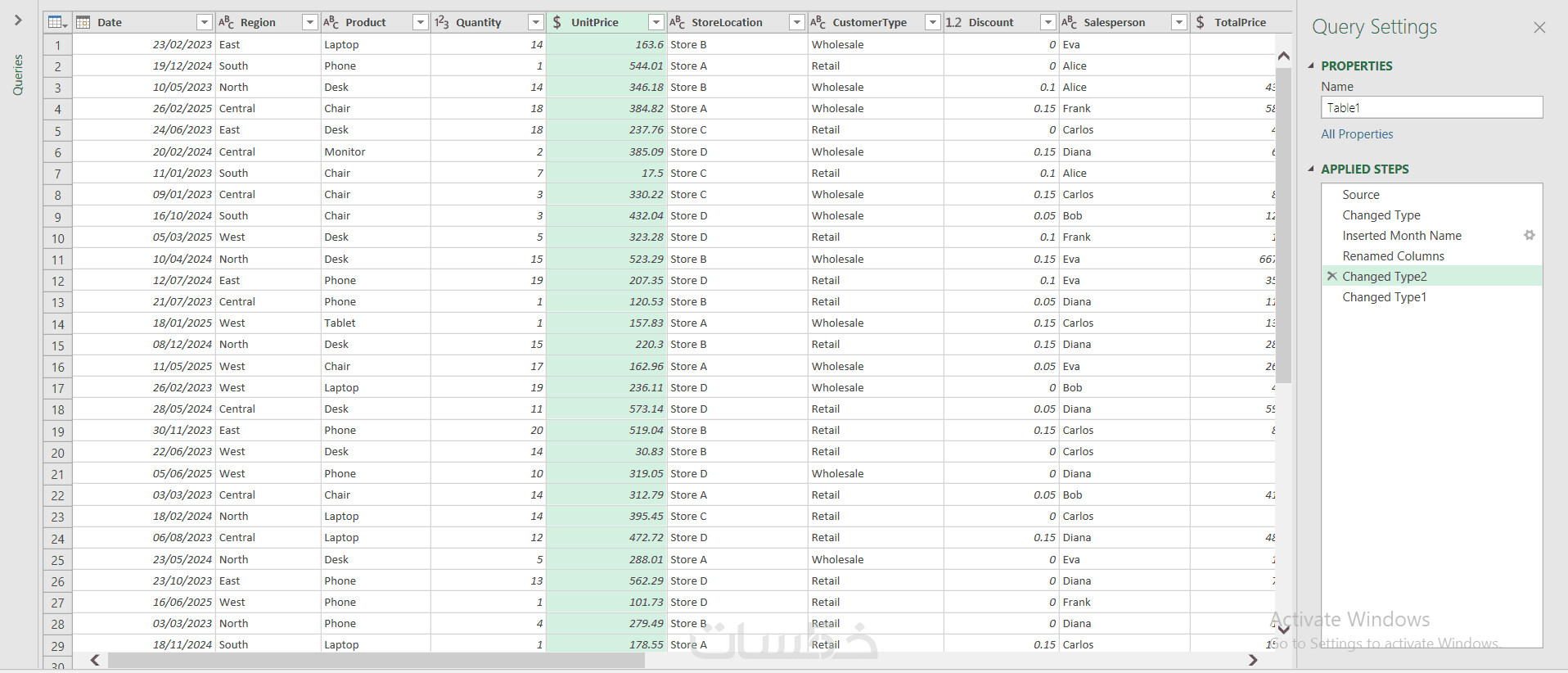Click the text type icon on StoreLocation
This screenshot has width=1568, height=673.
678,22
